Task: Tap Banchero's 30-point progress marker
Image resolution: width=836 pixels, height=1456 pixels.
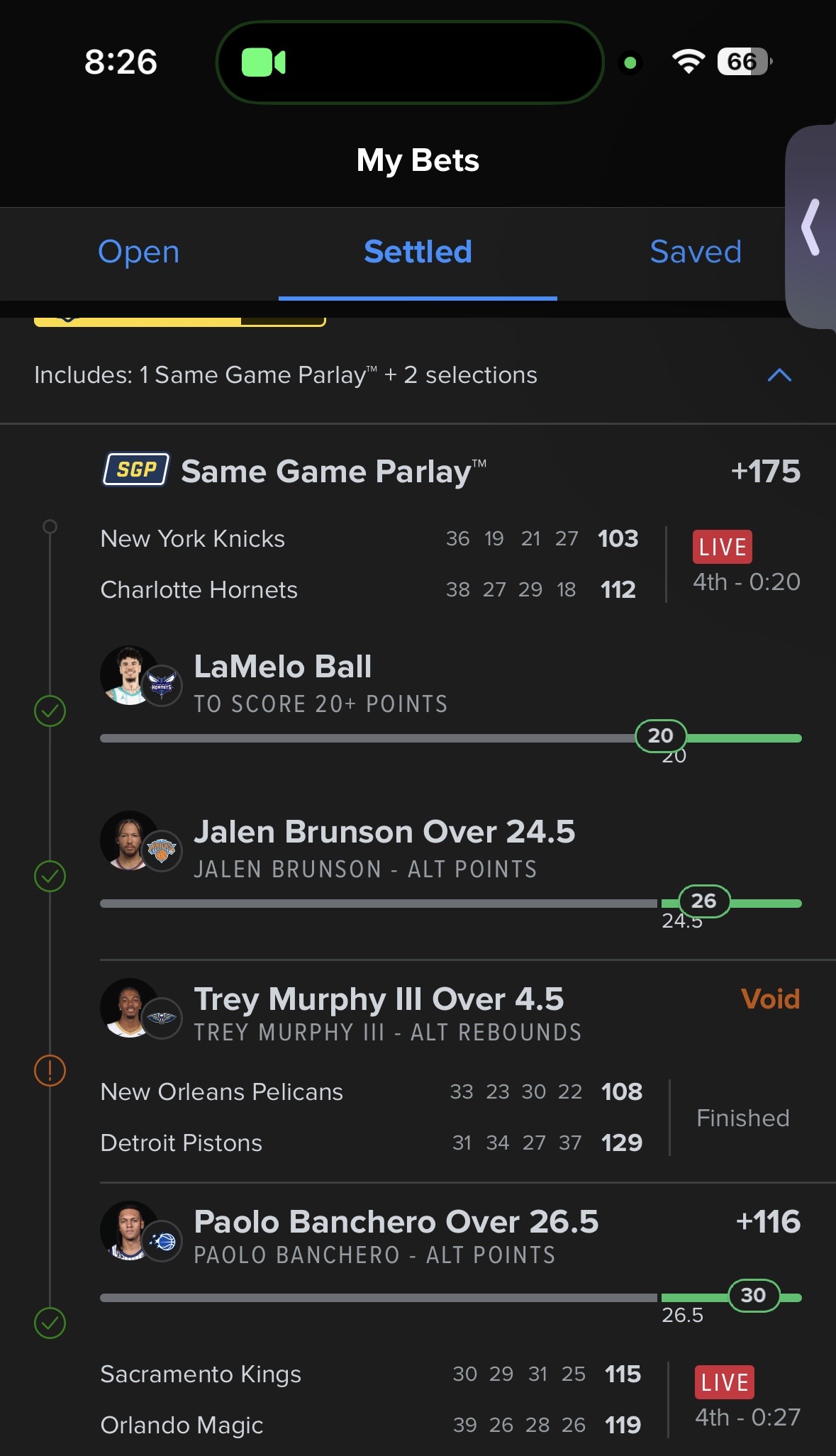Action: [x=753, y=1295]
